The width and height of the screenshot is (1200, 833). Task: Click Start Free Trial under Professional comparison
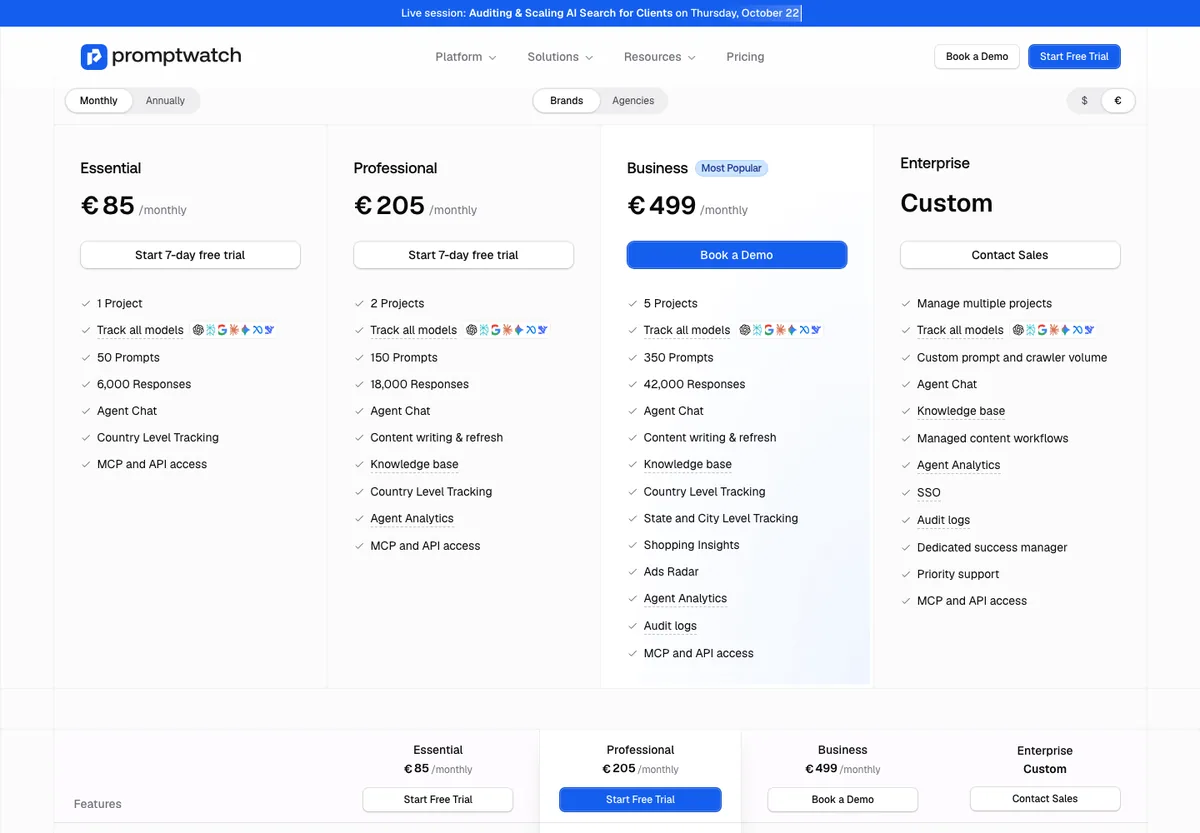(640, 799)
